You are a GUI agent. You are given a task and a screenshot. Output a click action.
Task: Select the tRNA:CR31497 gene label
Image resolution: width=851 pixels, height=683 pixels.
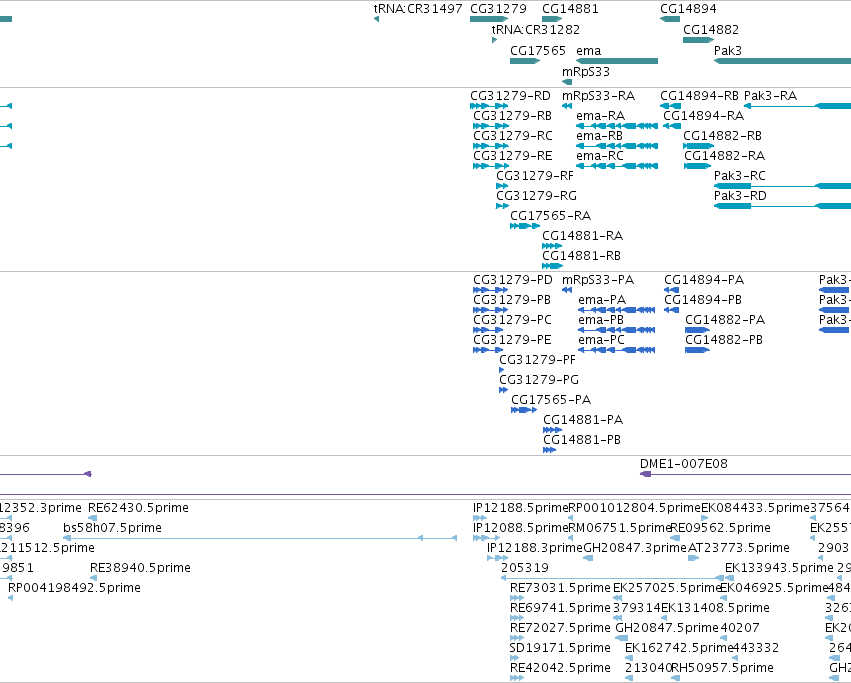pos(418,9)
